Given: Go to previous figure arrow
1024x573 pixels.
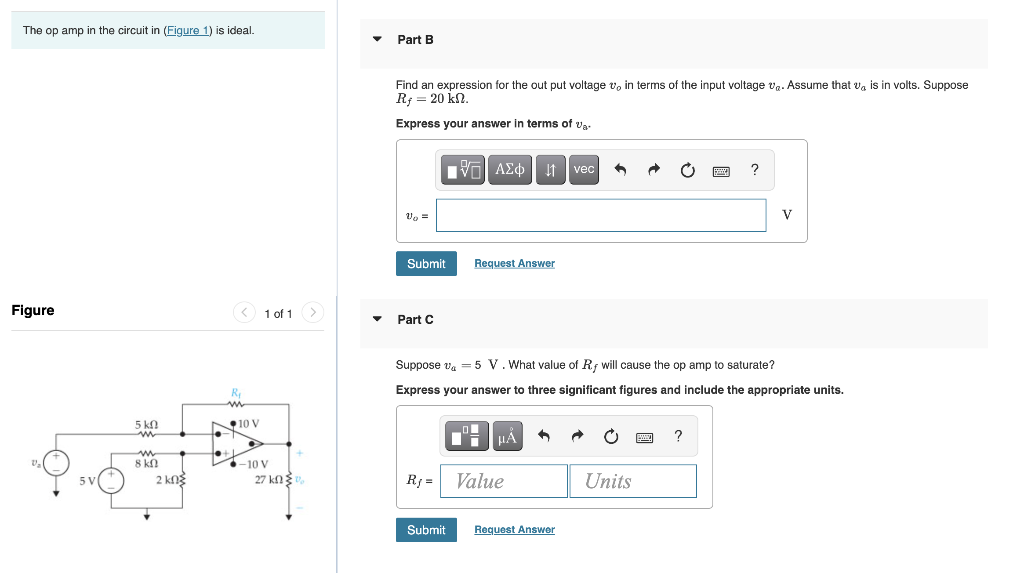Looking at the screenshot, I should 244,312.
